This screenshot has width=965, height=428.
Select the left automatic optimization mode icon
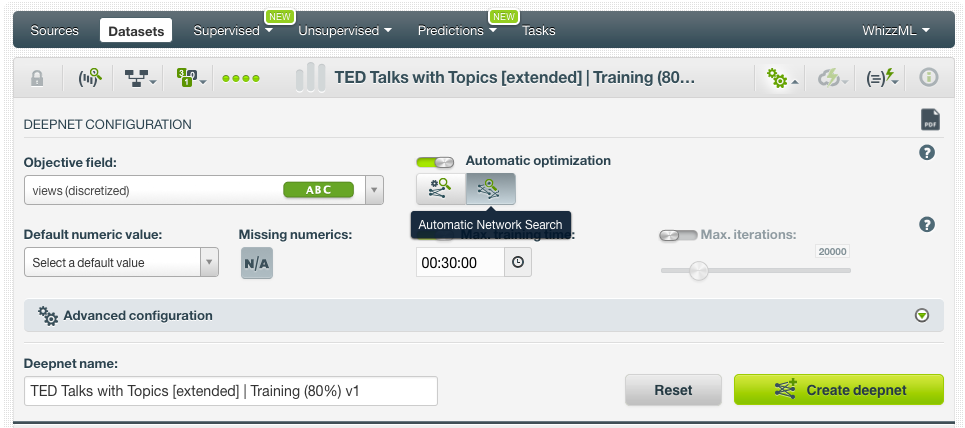click(x=441, y=188)
